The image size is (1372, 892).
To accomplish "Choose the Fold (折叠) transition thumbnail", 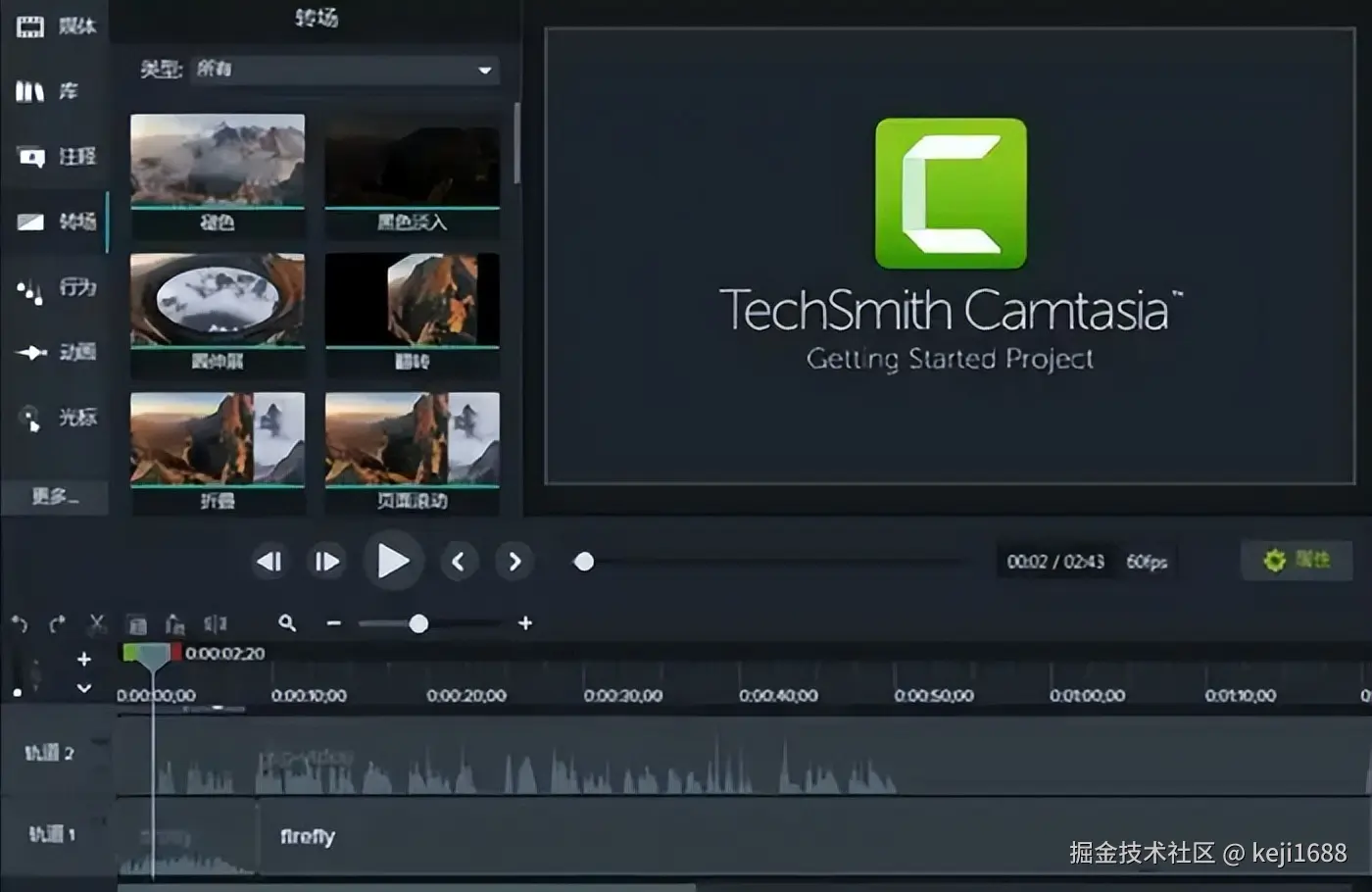I will click(218, 454).
